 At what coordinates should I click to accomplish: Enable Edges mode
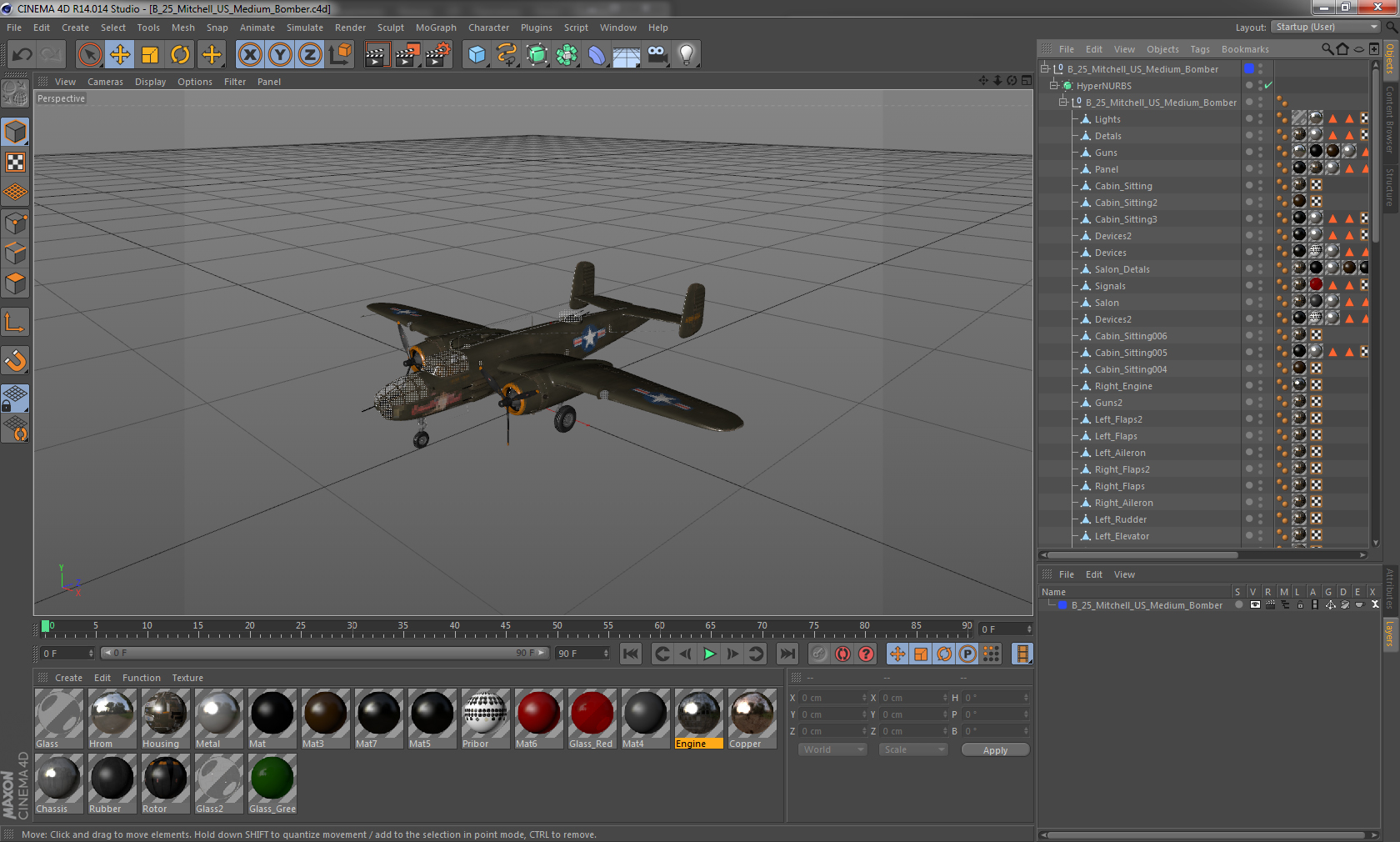16,253
